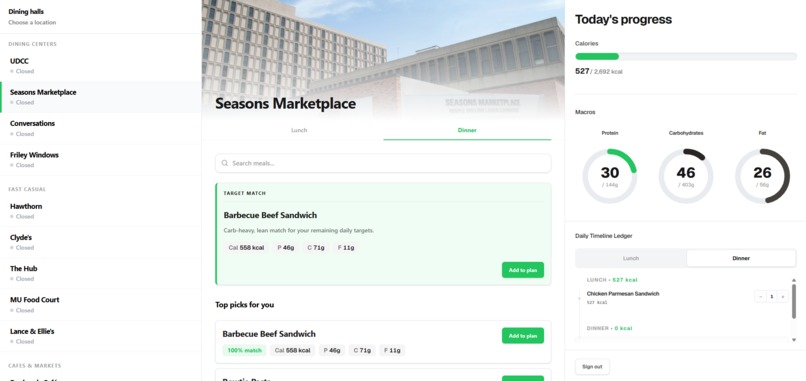Click the Fat macro ring
The height and width of the screenshot is (381, 806).
(x=762, y=176)
